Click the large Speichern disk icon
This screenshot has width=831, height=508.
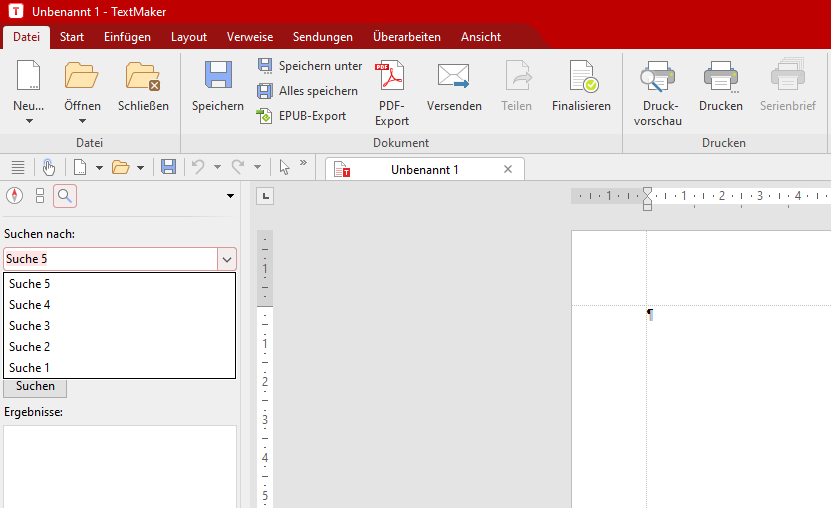218,75
